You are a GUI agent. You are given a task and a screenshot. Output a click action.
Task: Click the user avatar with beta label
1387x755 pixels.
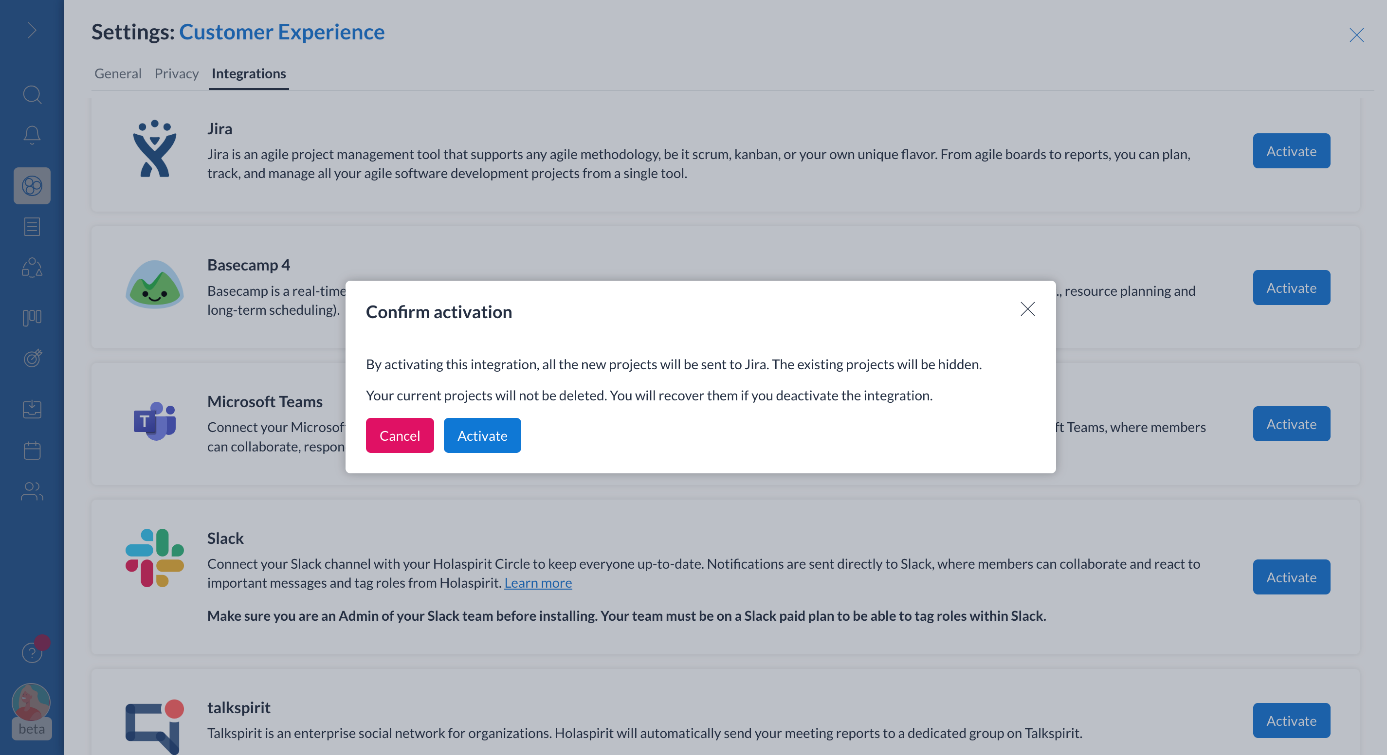coord(31,711)
